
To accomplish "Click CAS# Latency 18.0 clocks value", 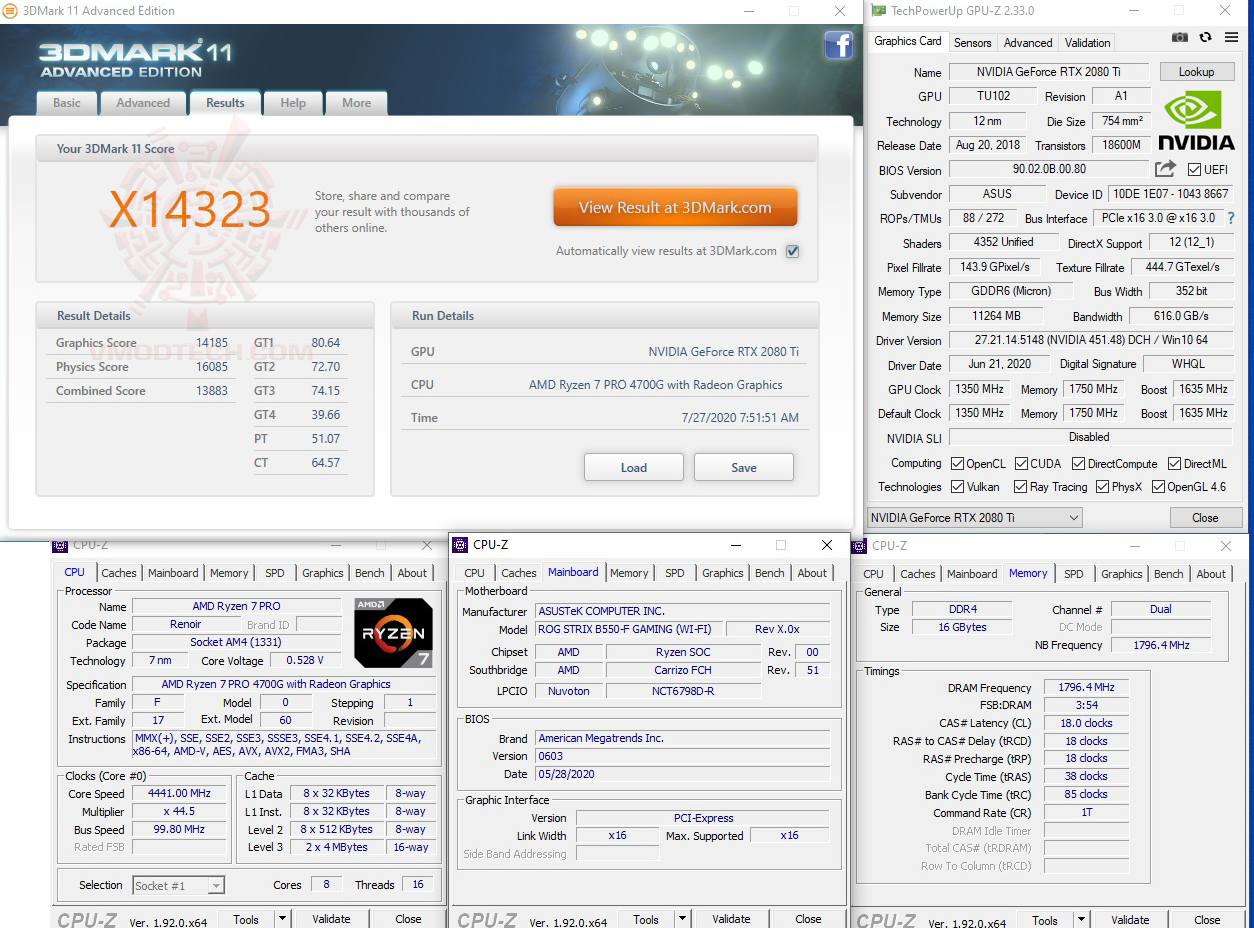I will pos(1085,723).
